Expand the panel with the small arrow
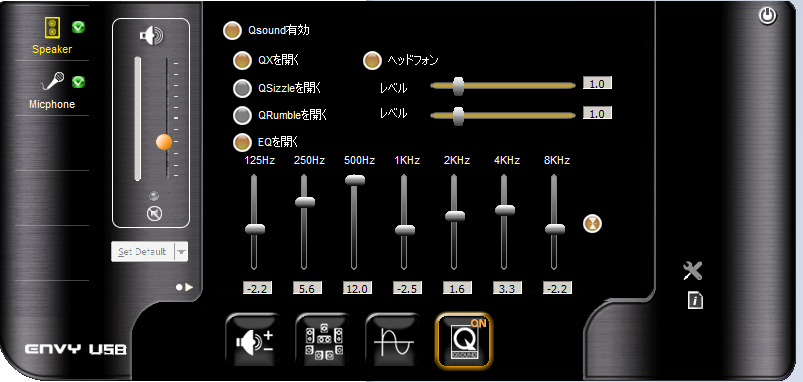The width and height of the screenshot is (803, 382). coord(185,287)
